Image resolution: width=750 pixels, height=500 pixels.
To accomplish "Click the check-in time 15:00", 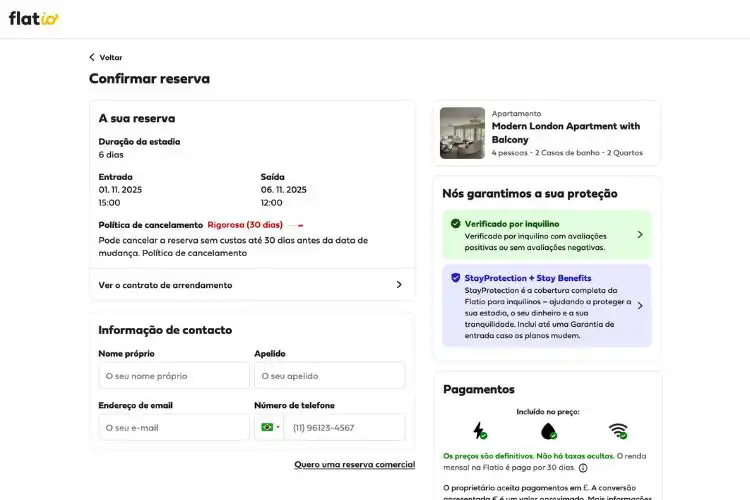I will click(x=110, y=202).
